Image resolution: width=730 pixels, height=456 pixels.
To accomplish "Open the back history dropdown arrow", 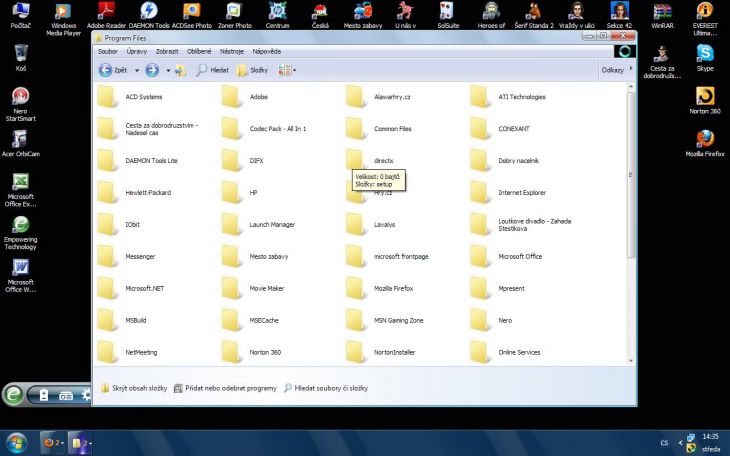I will click(x=137, y=71).
